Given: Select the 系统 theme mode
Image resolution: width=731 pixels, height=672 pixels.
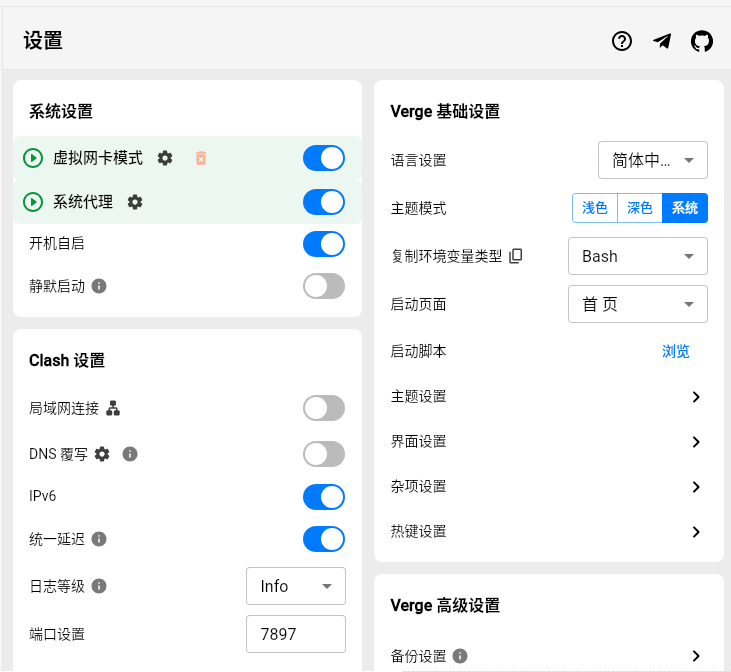Looking at the screenshot, I should tap(685, 208).
